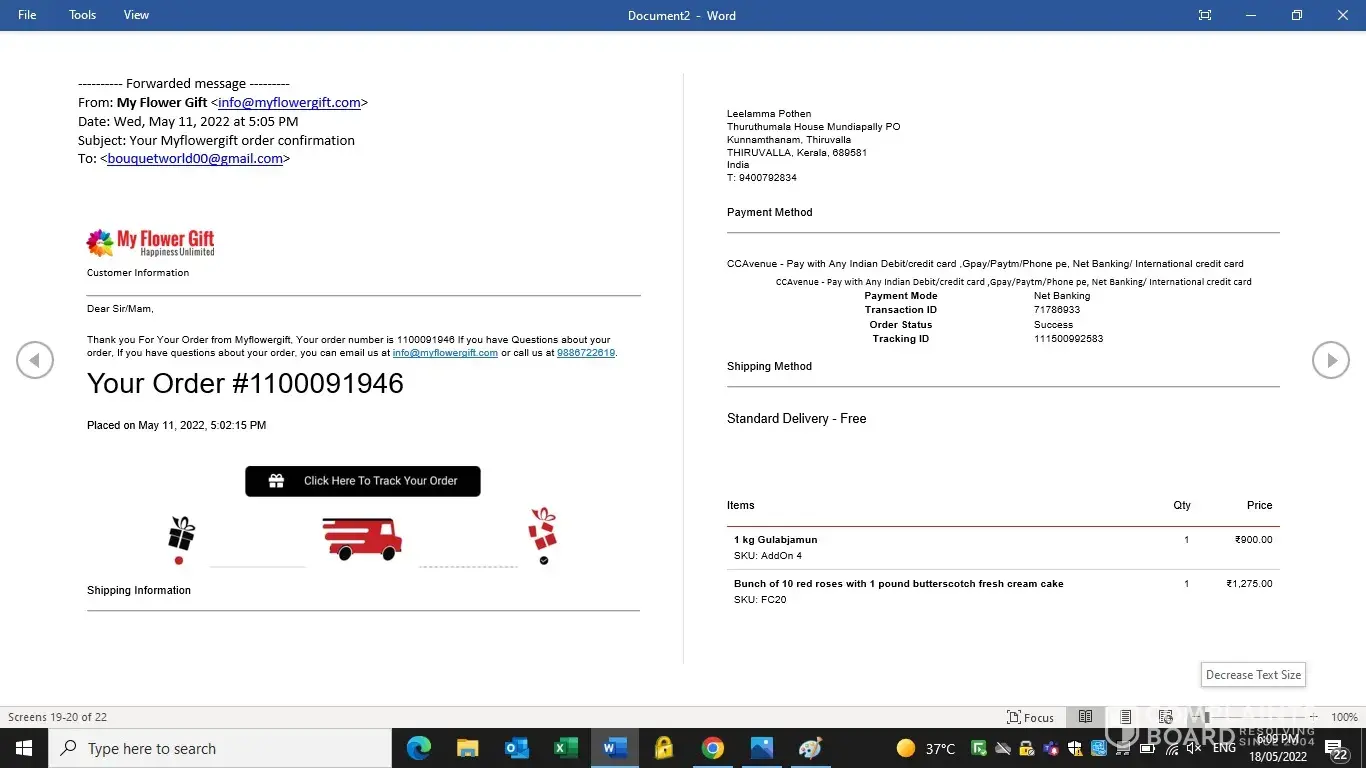Open Excel from the taskbar
The image size is (1366, 768).
point(565,748)
